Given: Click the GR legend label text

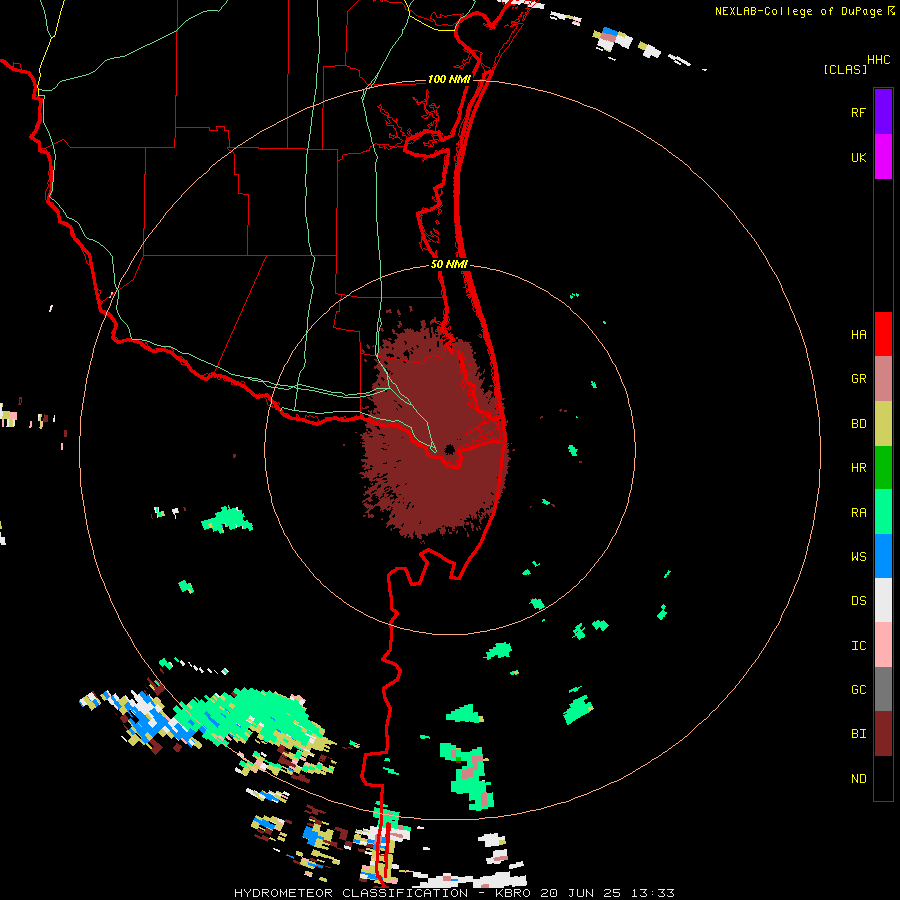Looking at the screenshot, I should (858, 379).
